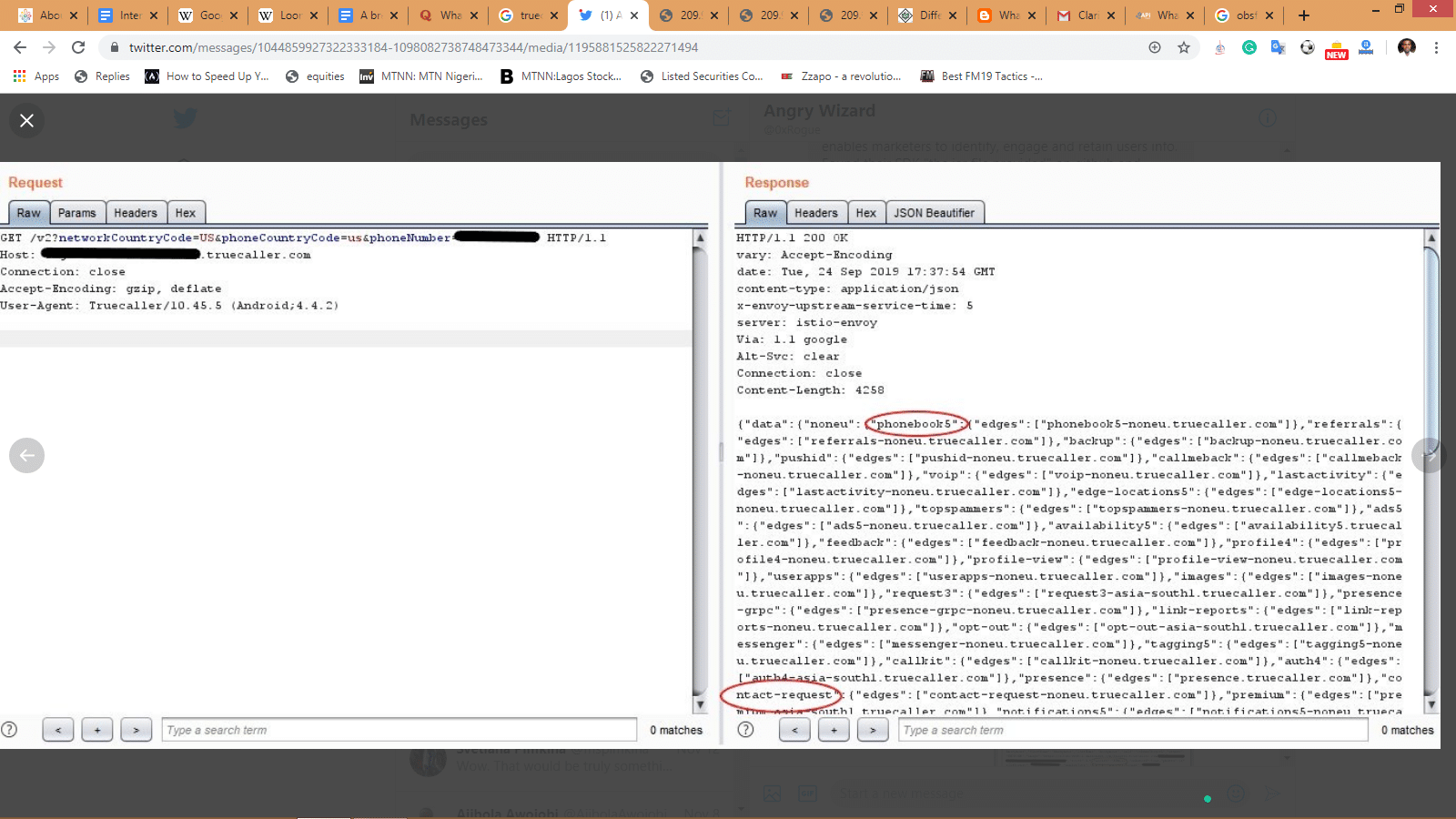
Task: Open the soccer ball extension icon
Action: (x=1308, y=47)
